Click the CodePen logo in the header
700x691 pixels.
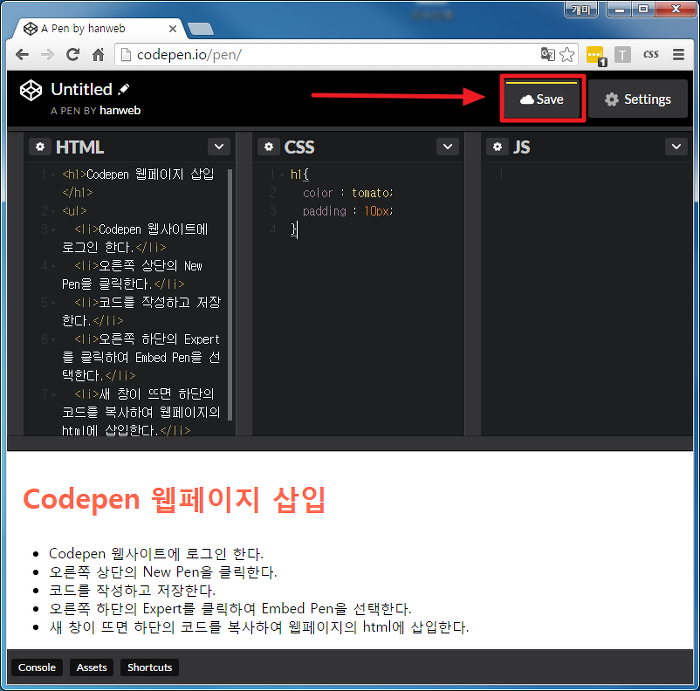click(31, 90)
